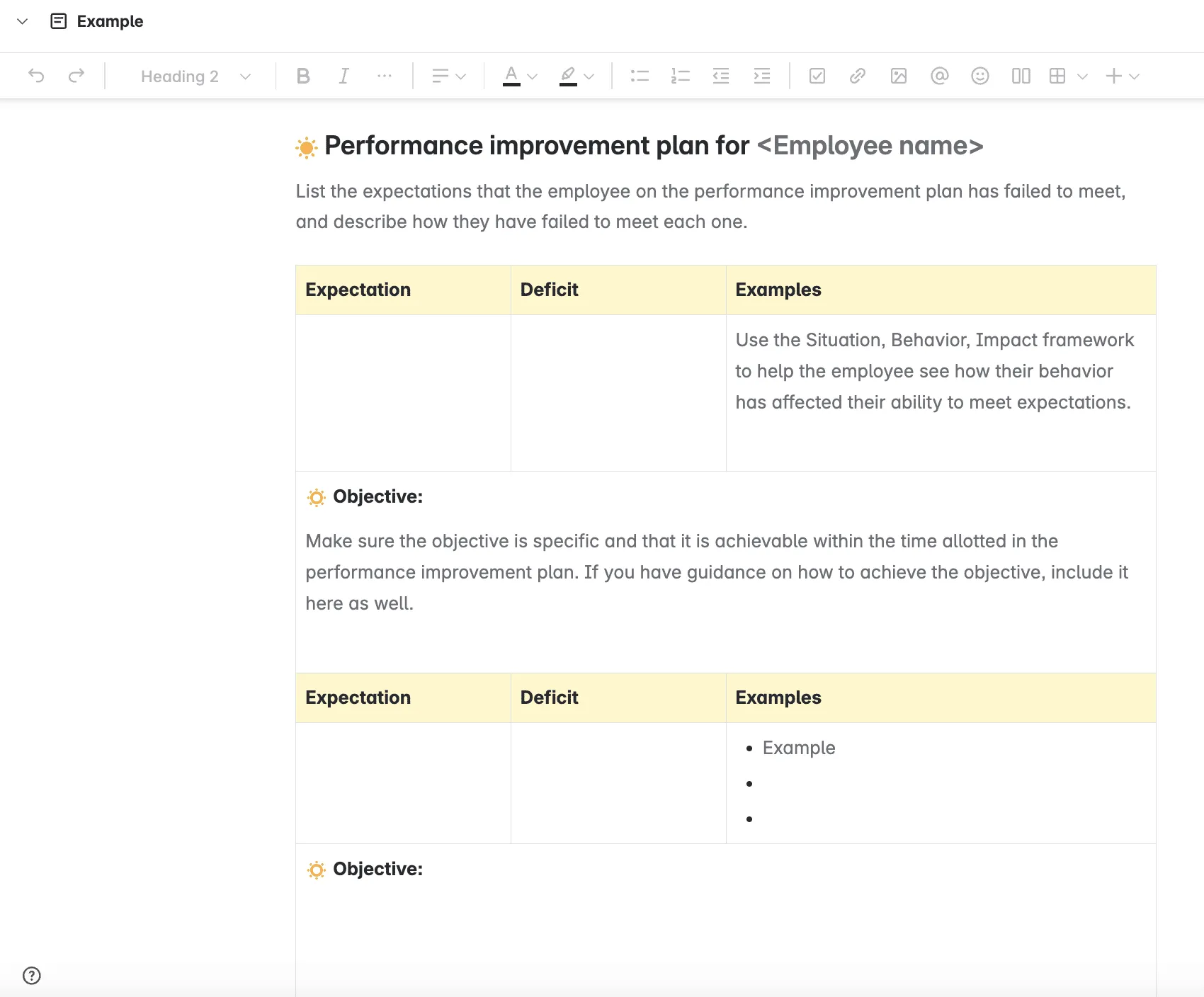Image resolution: width=1204 pixels, height=997 pixels.
Task: Insert an action item checkbox
Action: click(817, 76)
